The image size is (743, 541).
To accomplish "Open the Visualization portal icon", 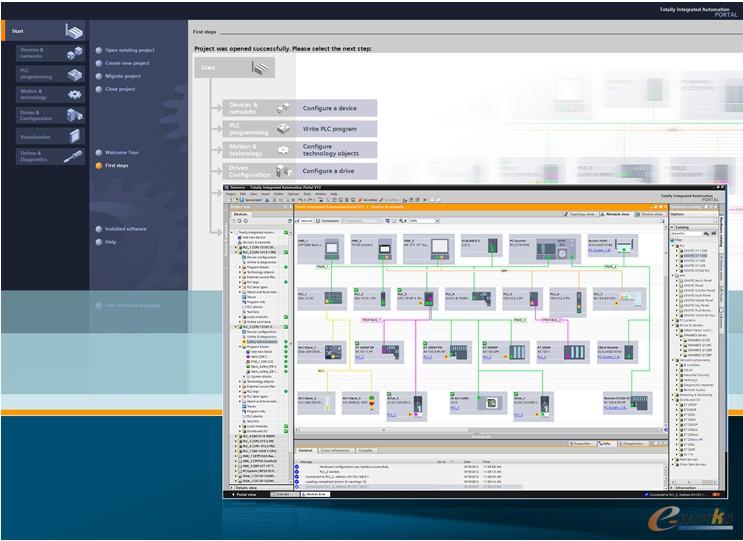I will click(x=74, y=135).
